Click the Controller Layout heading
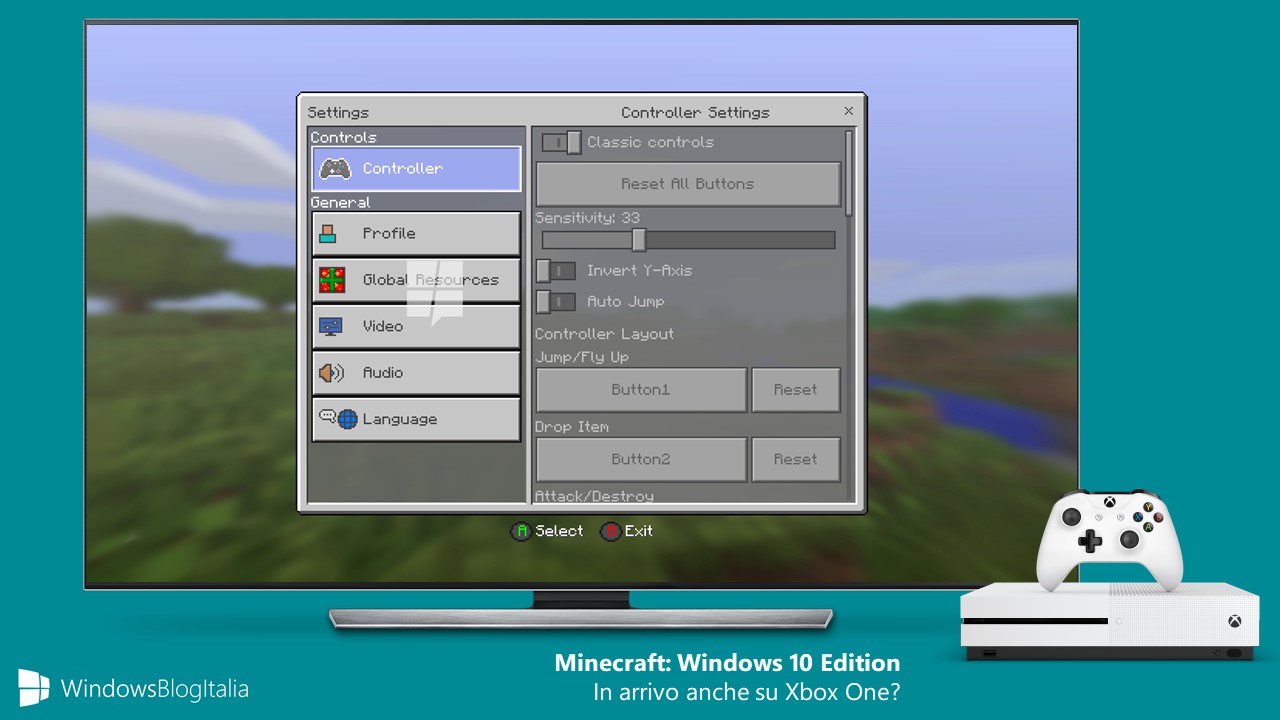Image resolution: width=1280 pixels, height=720 pixels. pyautogui.click(x=604, y=334)
